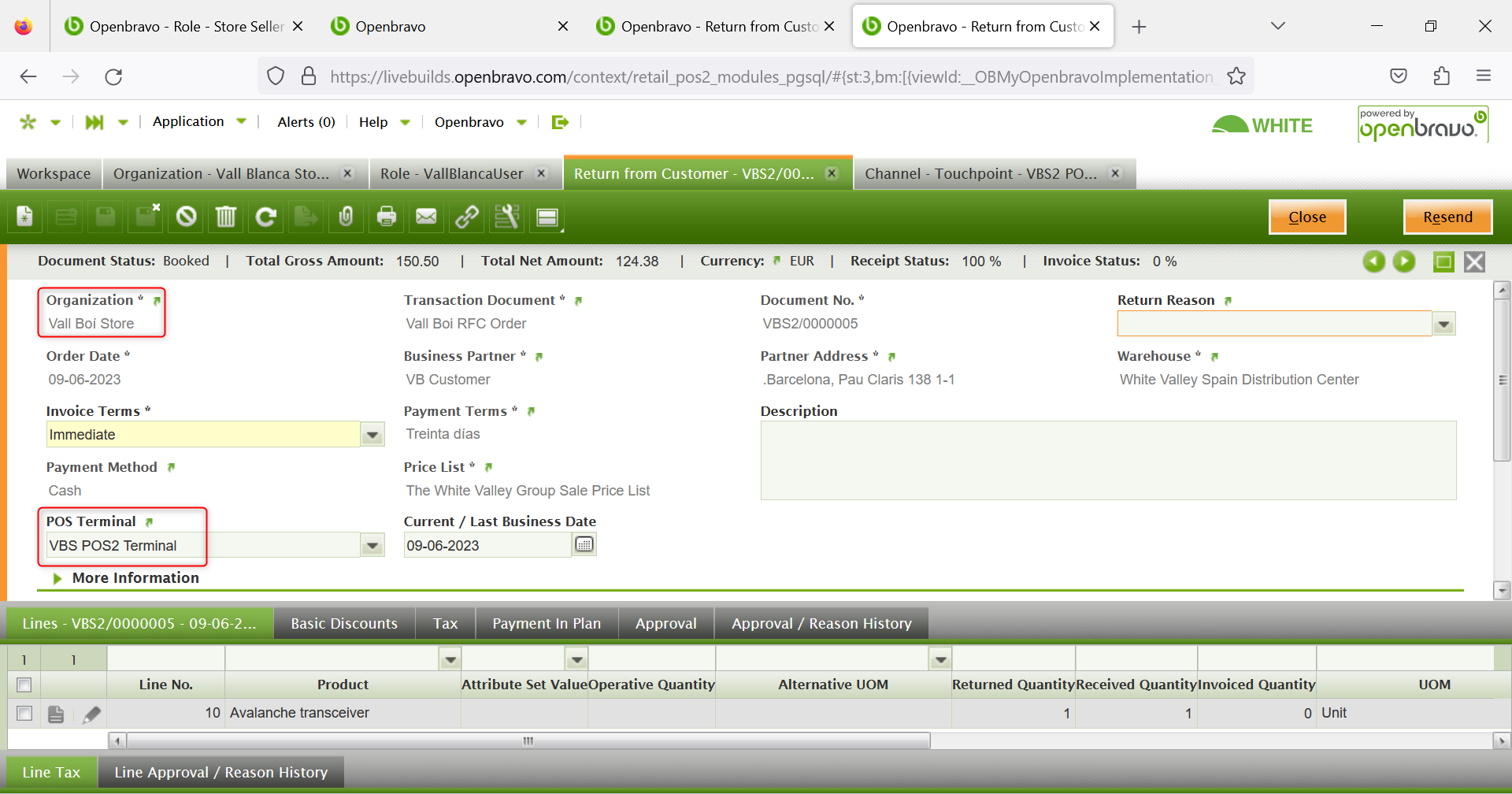Click the form vertical scrollbar

1502,382
